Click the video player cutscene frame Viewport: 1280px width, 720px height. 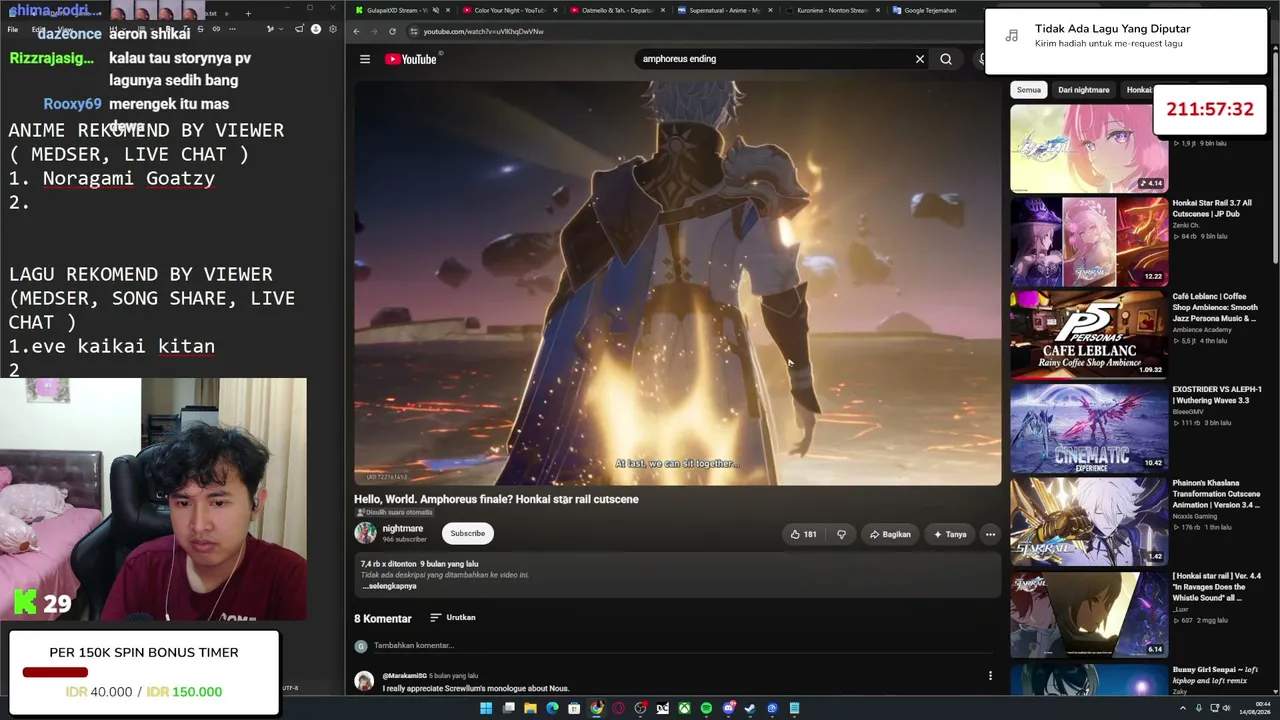click(x=677, y=283)
